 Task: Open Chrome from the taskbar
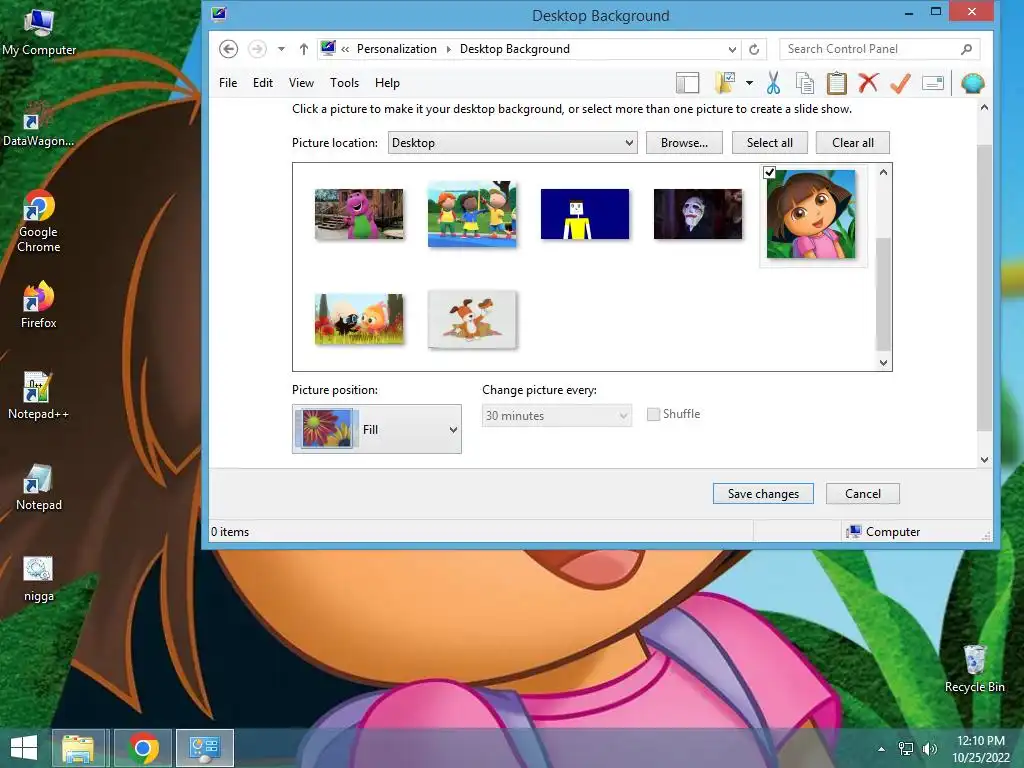point(143,748)
